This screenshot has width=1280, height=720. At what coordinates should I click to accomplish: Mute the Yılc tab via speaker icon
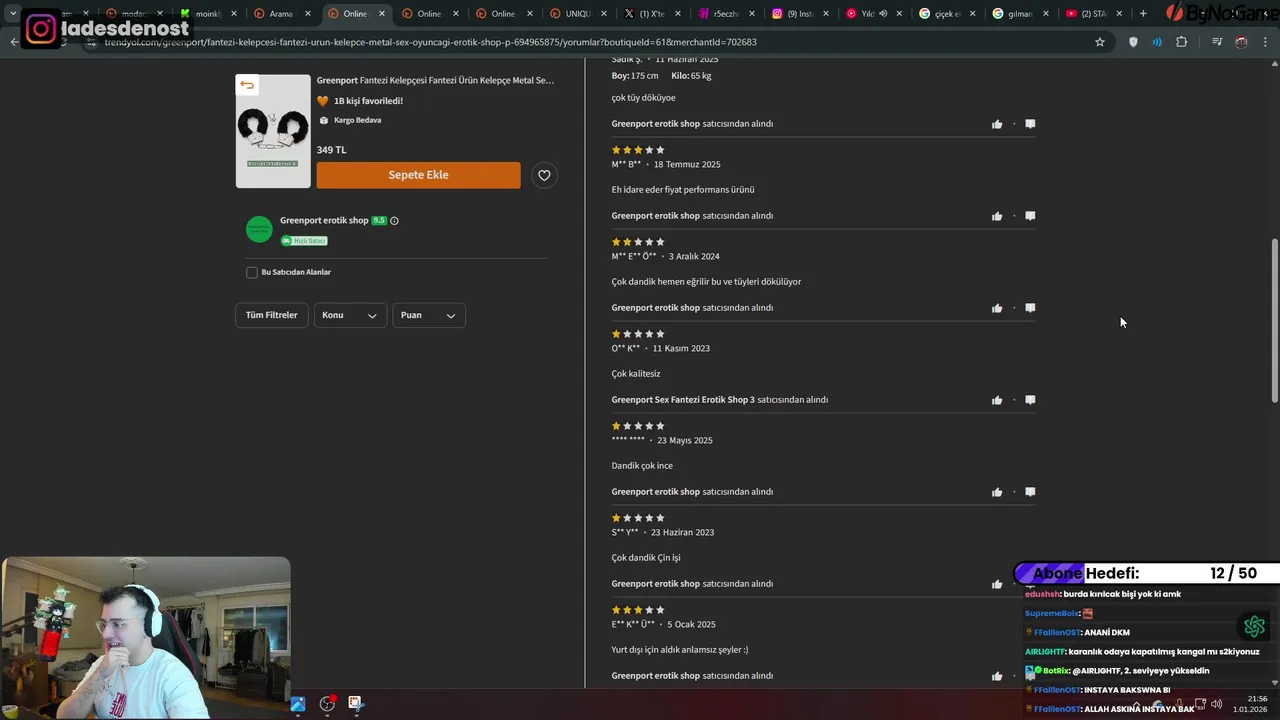coord(883,14)
